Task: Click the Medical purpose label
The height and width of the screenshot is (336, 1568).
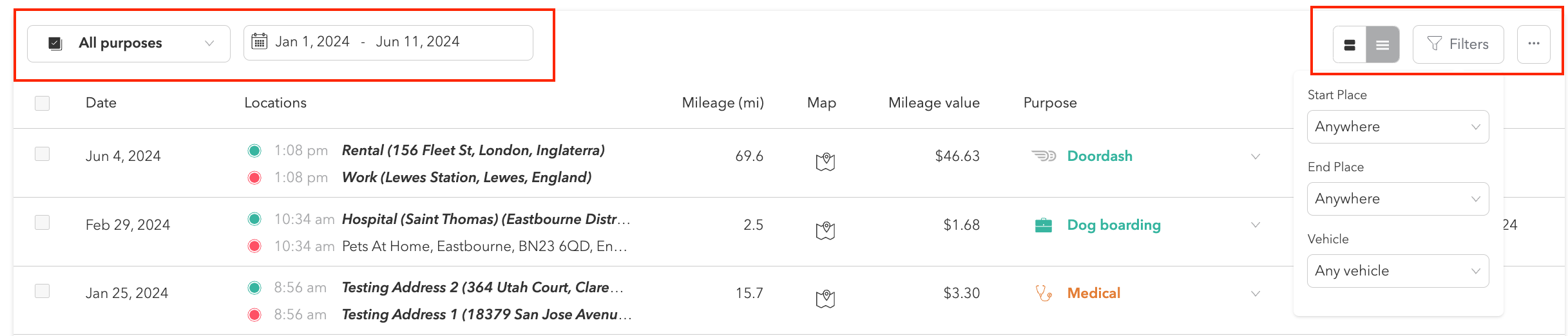Action: click(x=1094, y=294)
